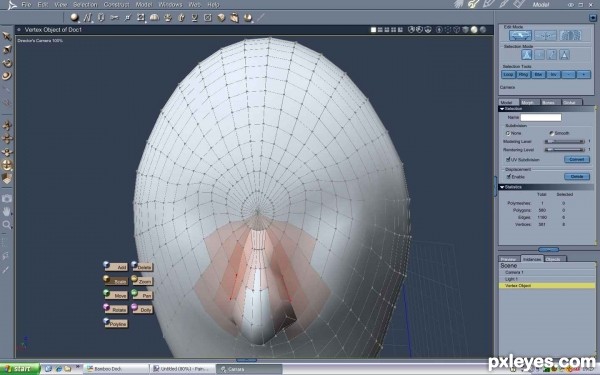Switch to the Preview tab
600x375 pixels.
(509, 259)
